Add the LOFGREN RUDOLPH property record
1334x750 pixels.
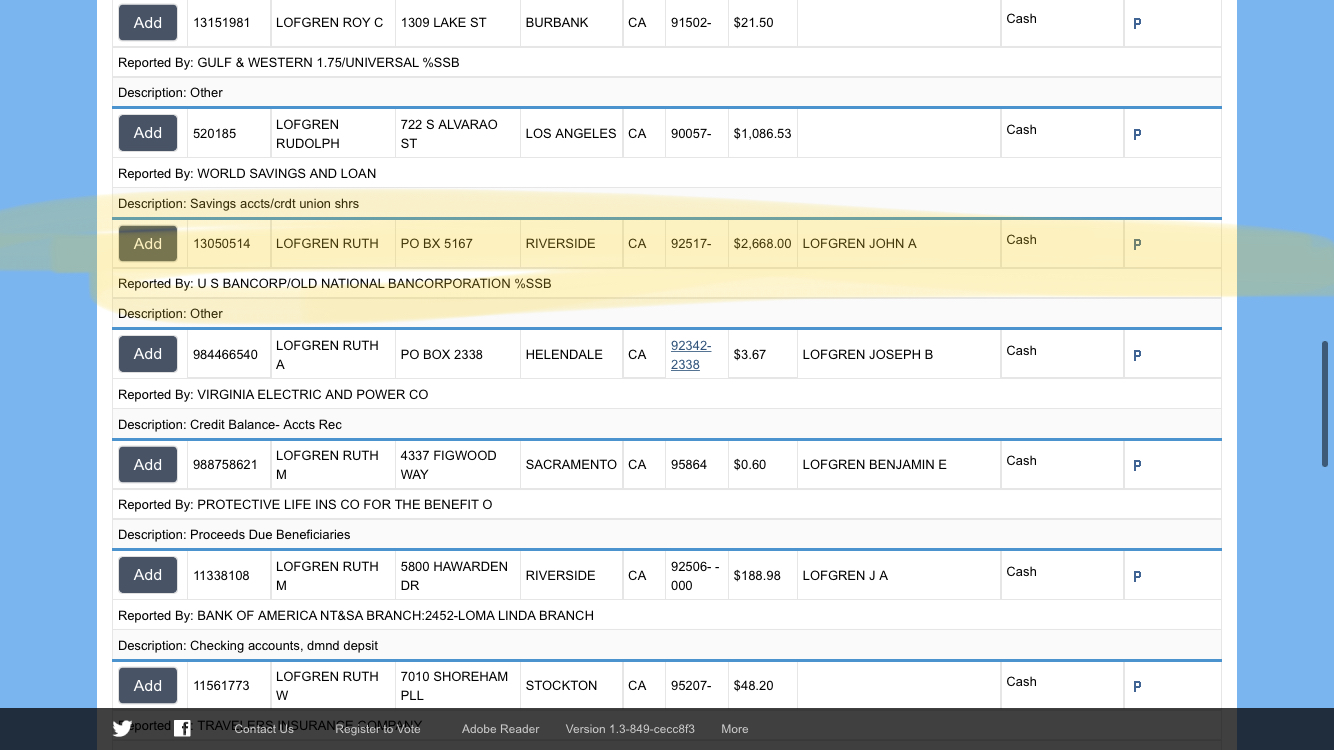[148, 133]
